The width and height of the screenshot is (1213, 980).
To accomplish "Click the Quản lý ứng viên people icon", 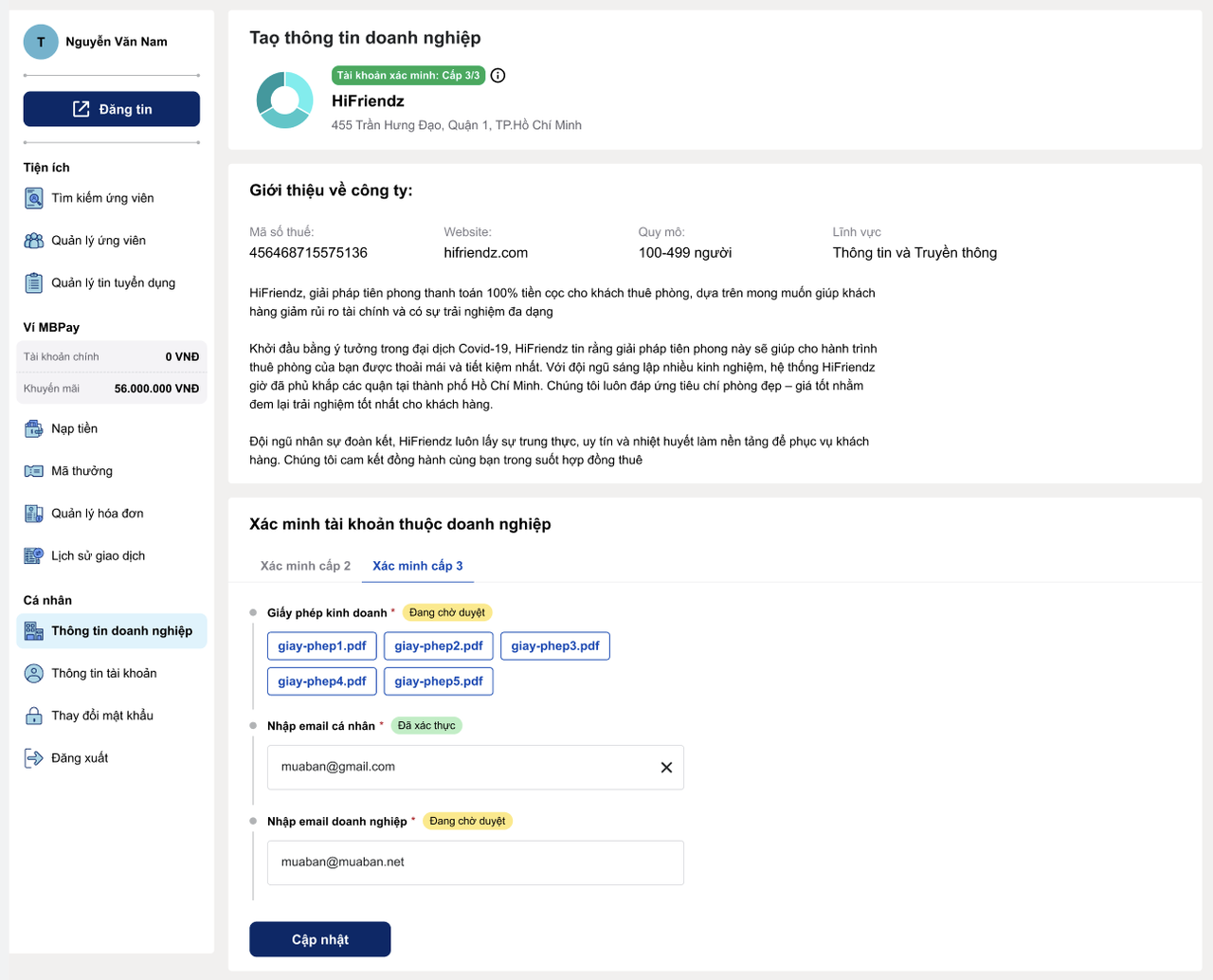I will [34, 241].
